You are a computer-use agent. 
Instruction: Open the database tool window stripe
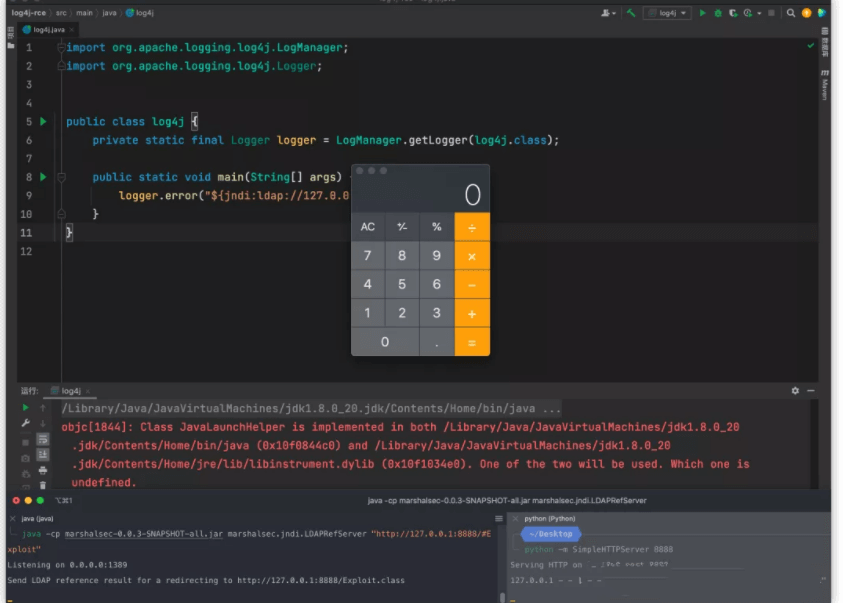click(x=825, y=43)
